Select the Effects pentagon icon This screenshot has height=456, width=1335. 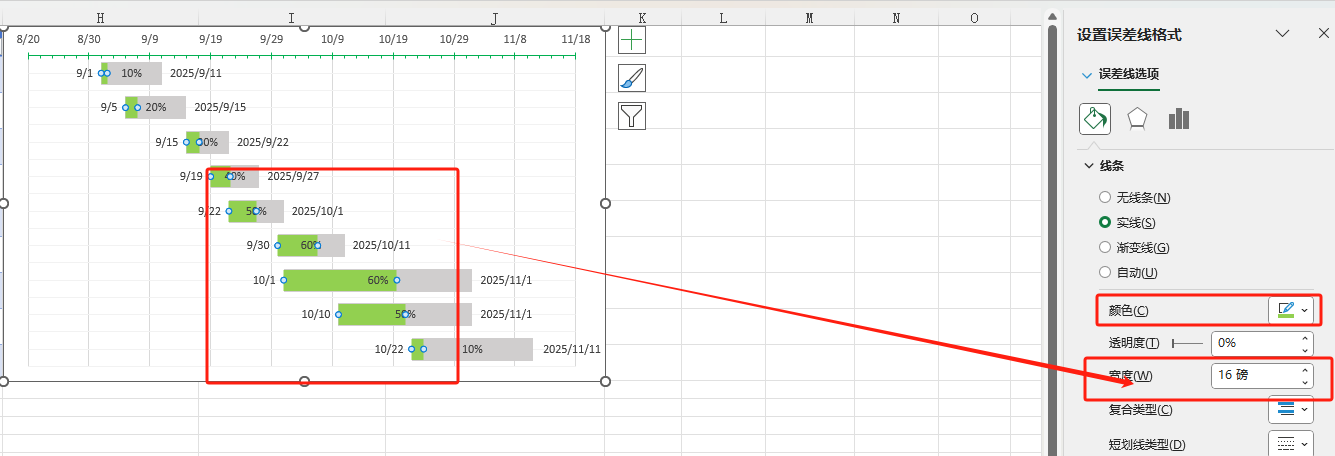(1137, 119)
